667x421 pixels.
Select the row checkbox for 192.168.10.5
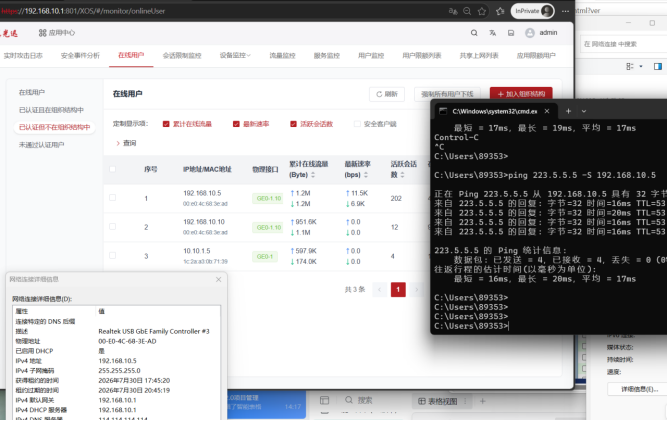112,198
